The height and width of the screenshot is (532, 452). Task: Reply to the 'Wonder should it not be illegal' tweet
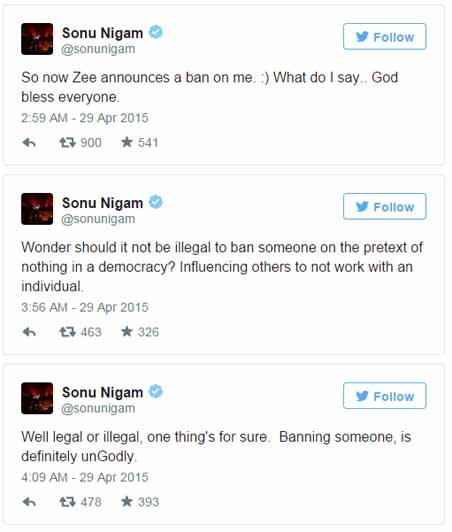pos(29,332)
